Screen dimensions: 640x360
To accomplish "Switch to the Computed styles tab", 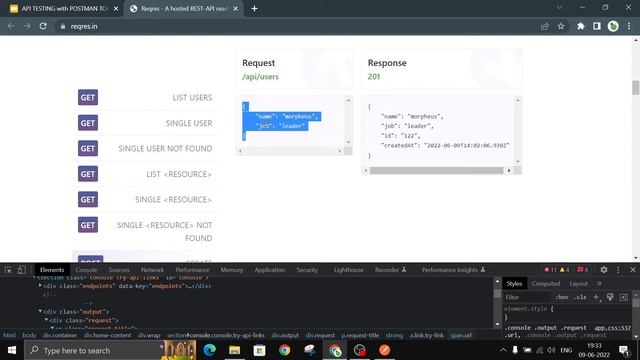I will pos(546,284).
